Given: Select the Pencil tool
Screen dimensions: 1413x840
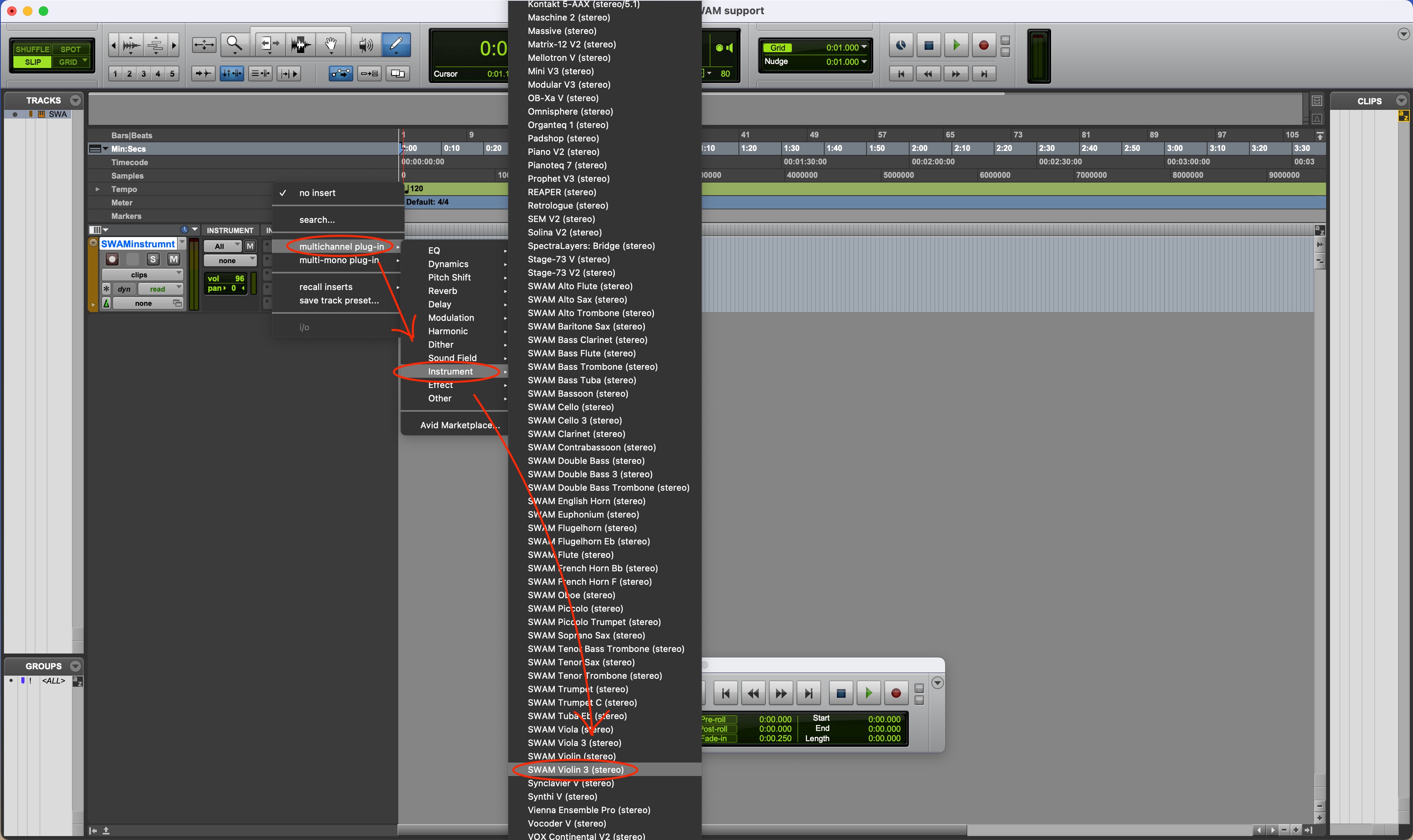Looking at the screenshot, I should click(396, 44).
